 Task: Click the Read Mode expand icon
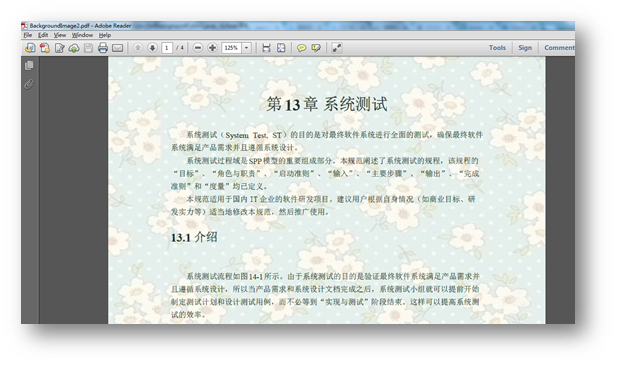coord(336,48)
